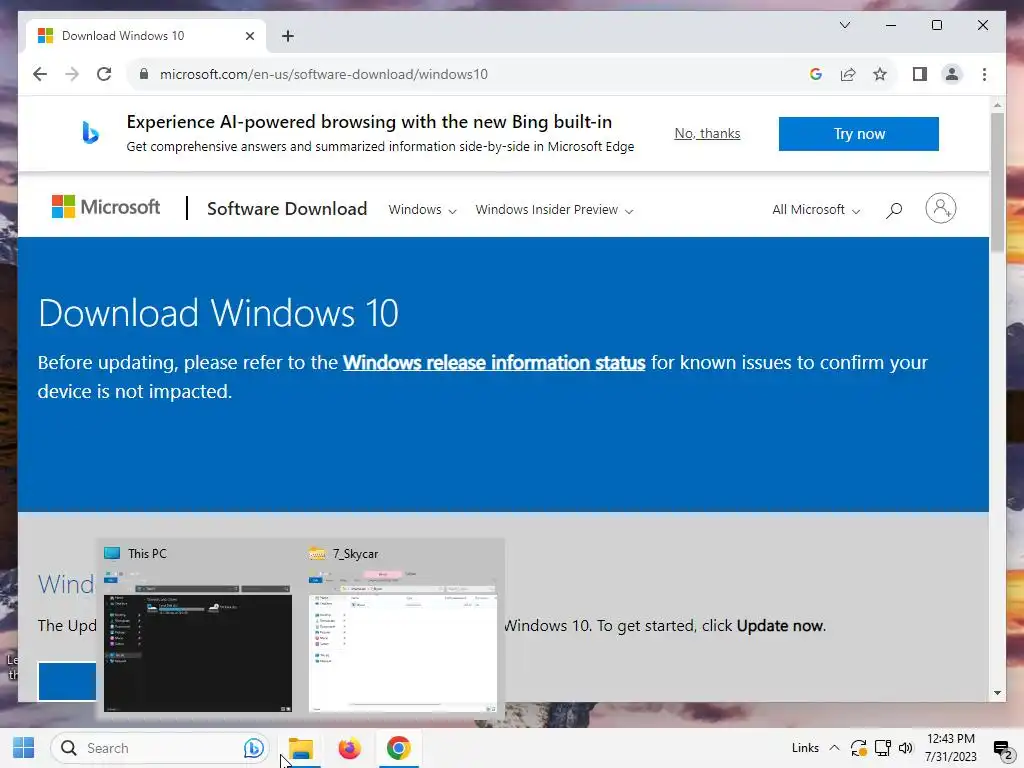Open Bing chat icon in search box
Screen dimensions: 1024x768
[253, 748]
